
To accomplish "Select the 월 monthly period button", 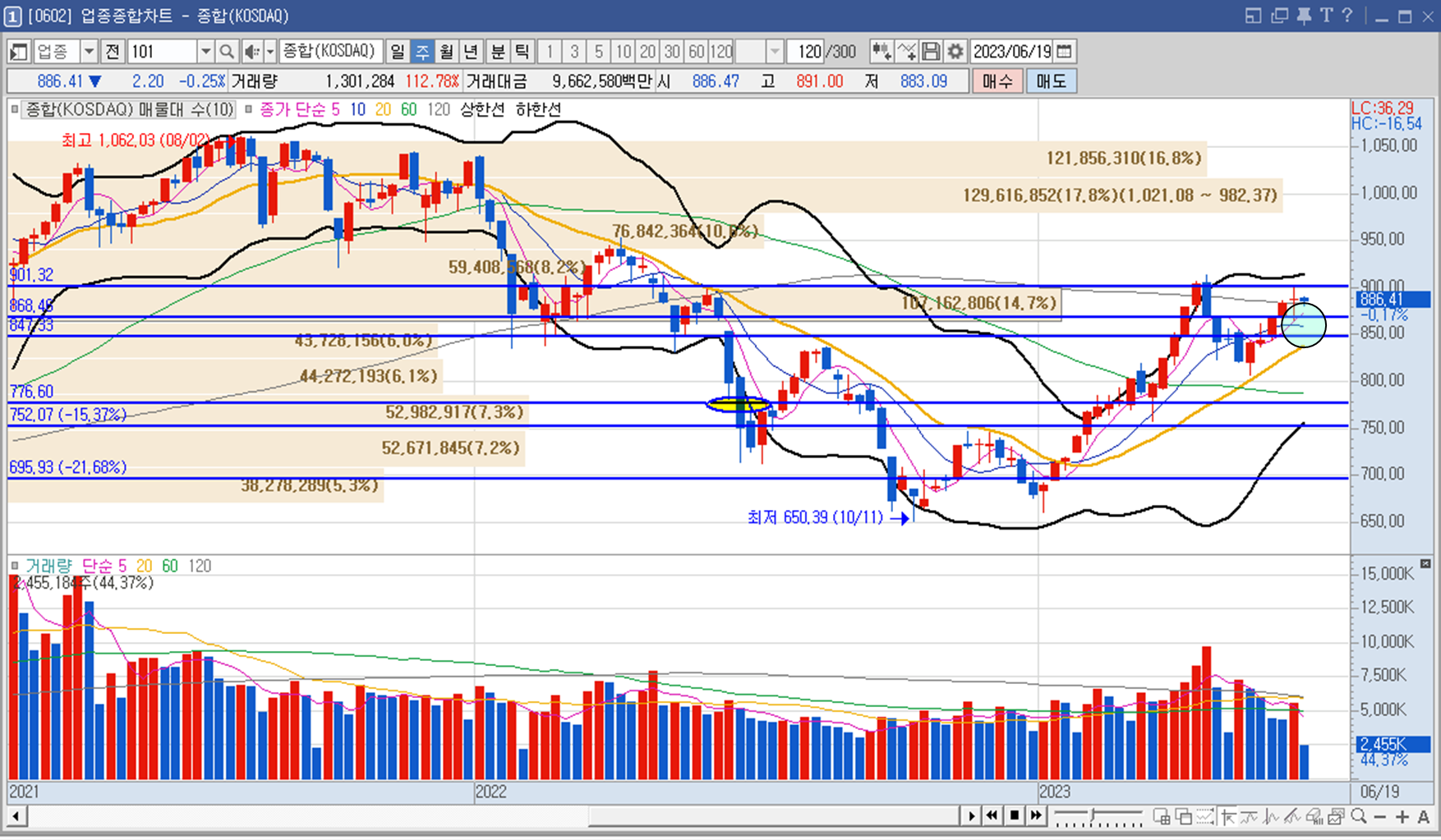I will coord(446,52).
